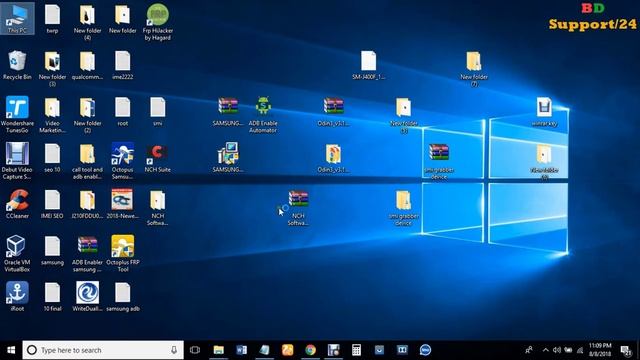Select the smi file icon
This screenshot has width=640, height=360.
coord(158,112)
